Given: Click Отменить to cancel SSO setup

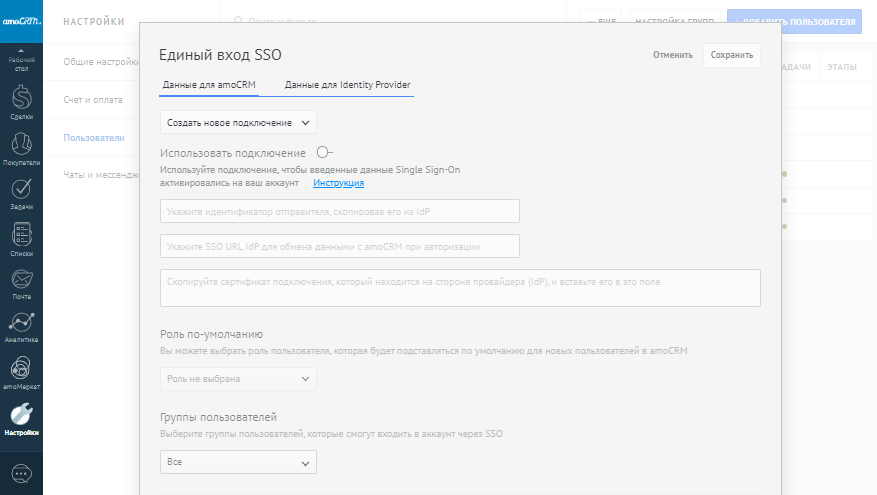Looking at the screenshot, I should [x=672, y=55].
